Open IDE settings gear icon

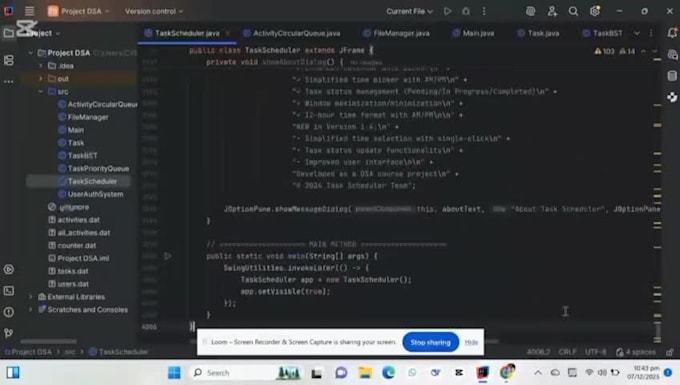(x=595, y=11)
